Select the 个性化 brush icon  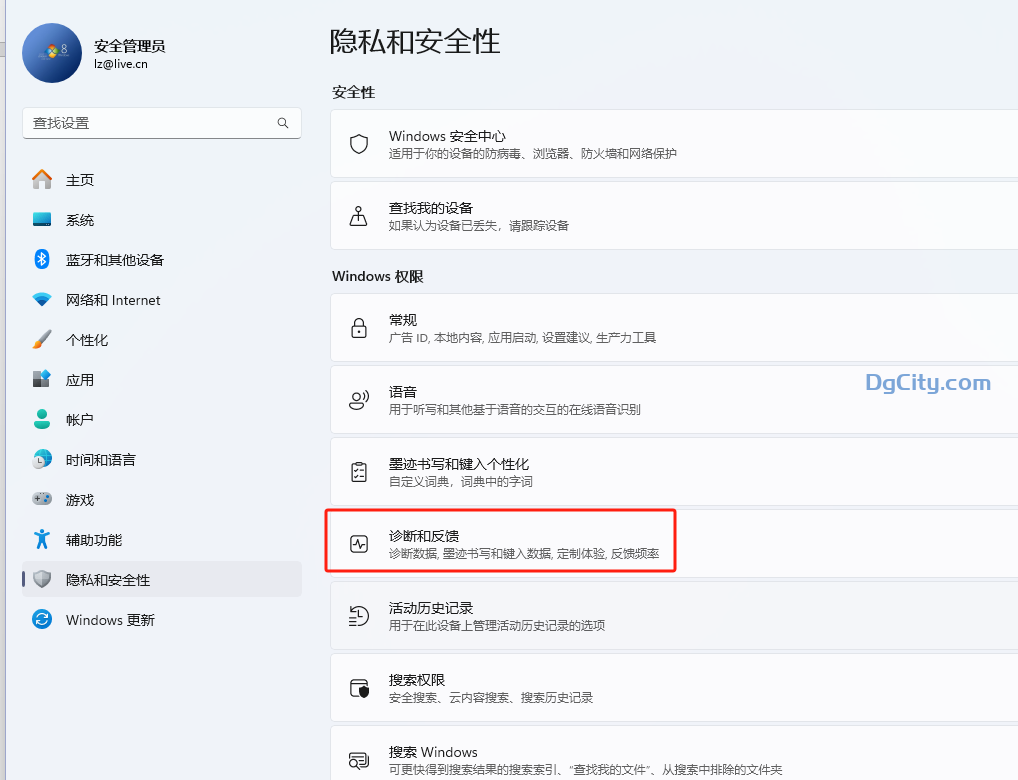(41, 339)
